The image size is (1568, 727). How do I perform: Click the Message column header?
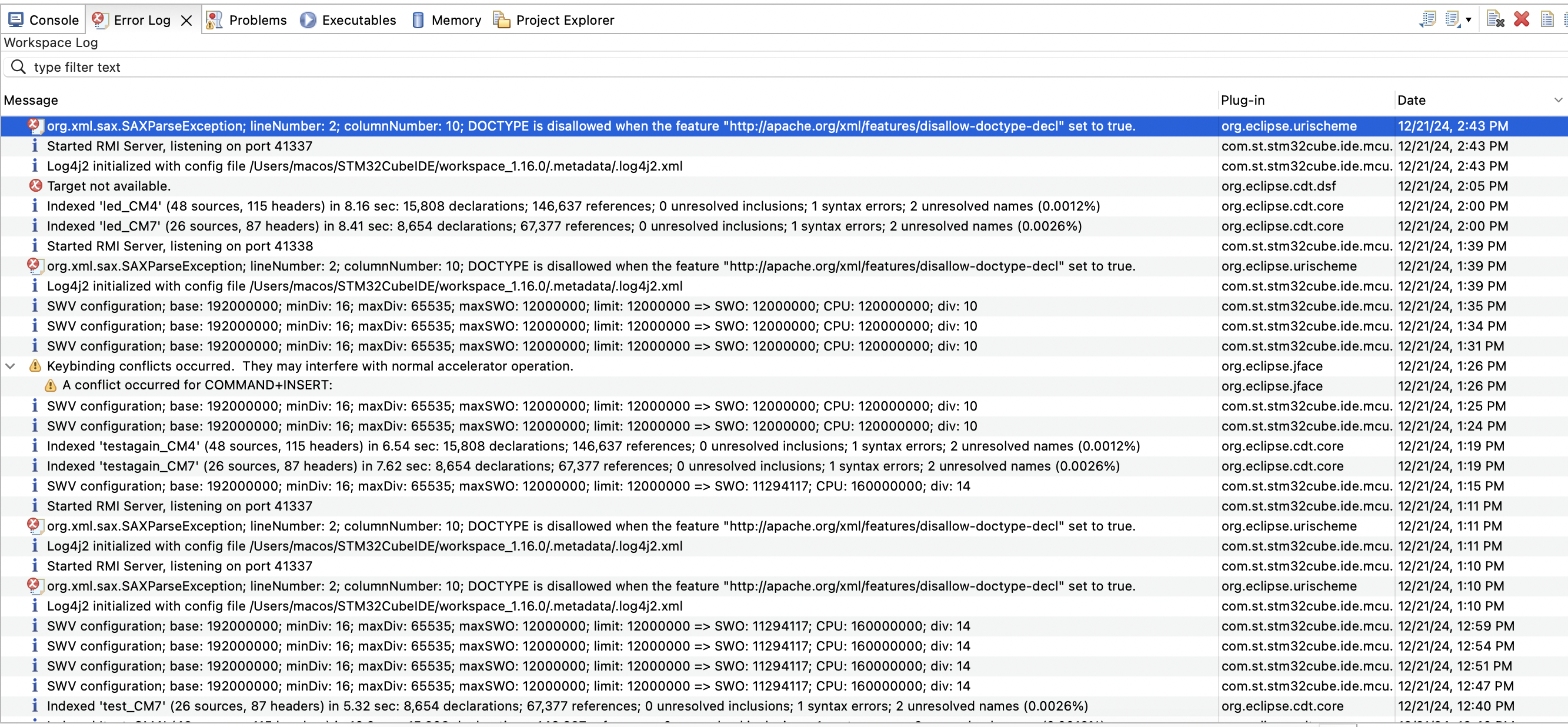pyautogui.click(x=32, y=100)
